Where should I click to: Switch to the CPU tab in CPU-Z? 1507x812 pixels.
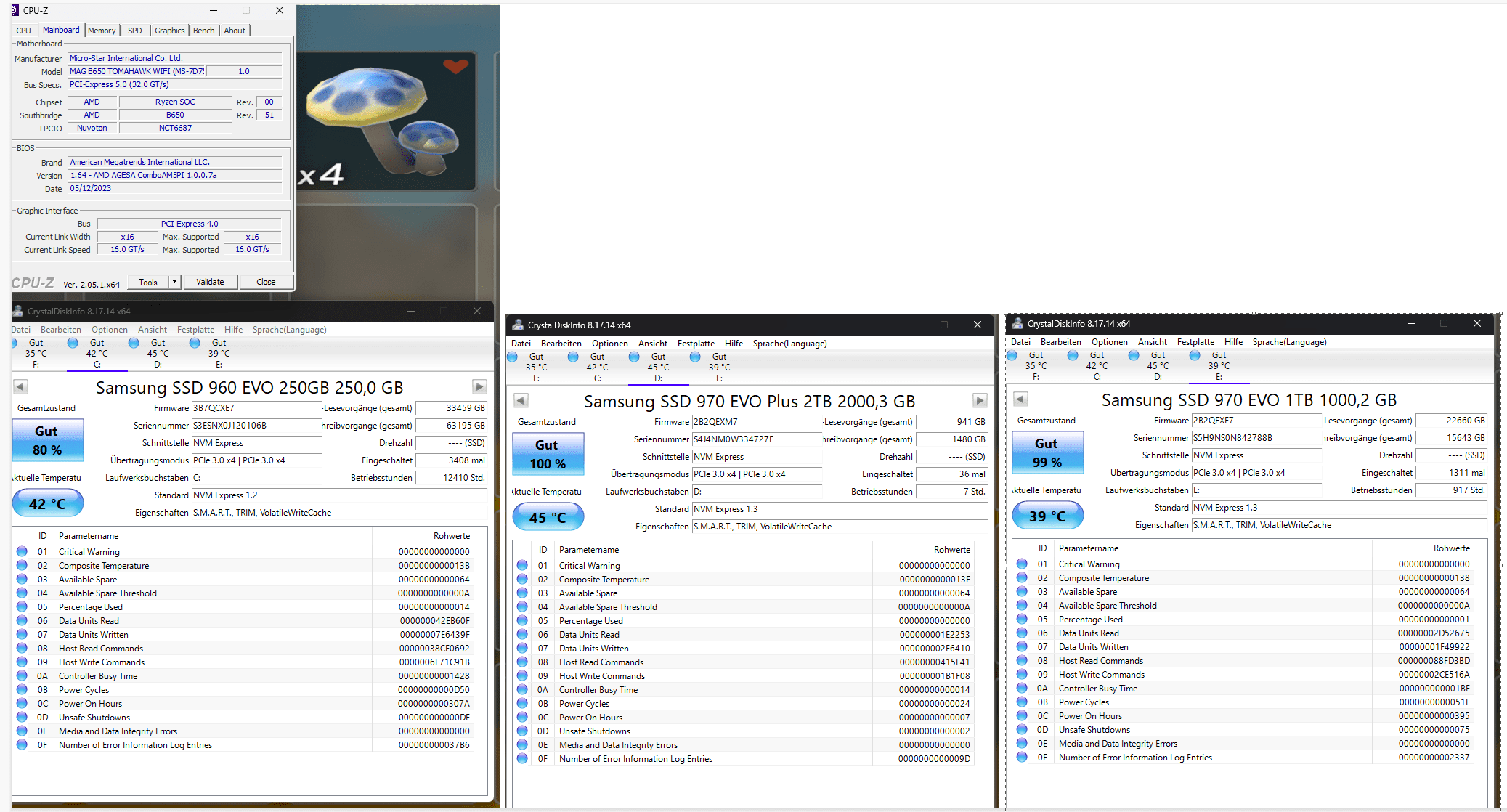[23, 31]
